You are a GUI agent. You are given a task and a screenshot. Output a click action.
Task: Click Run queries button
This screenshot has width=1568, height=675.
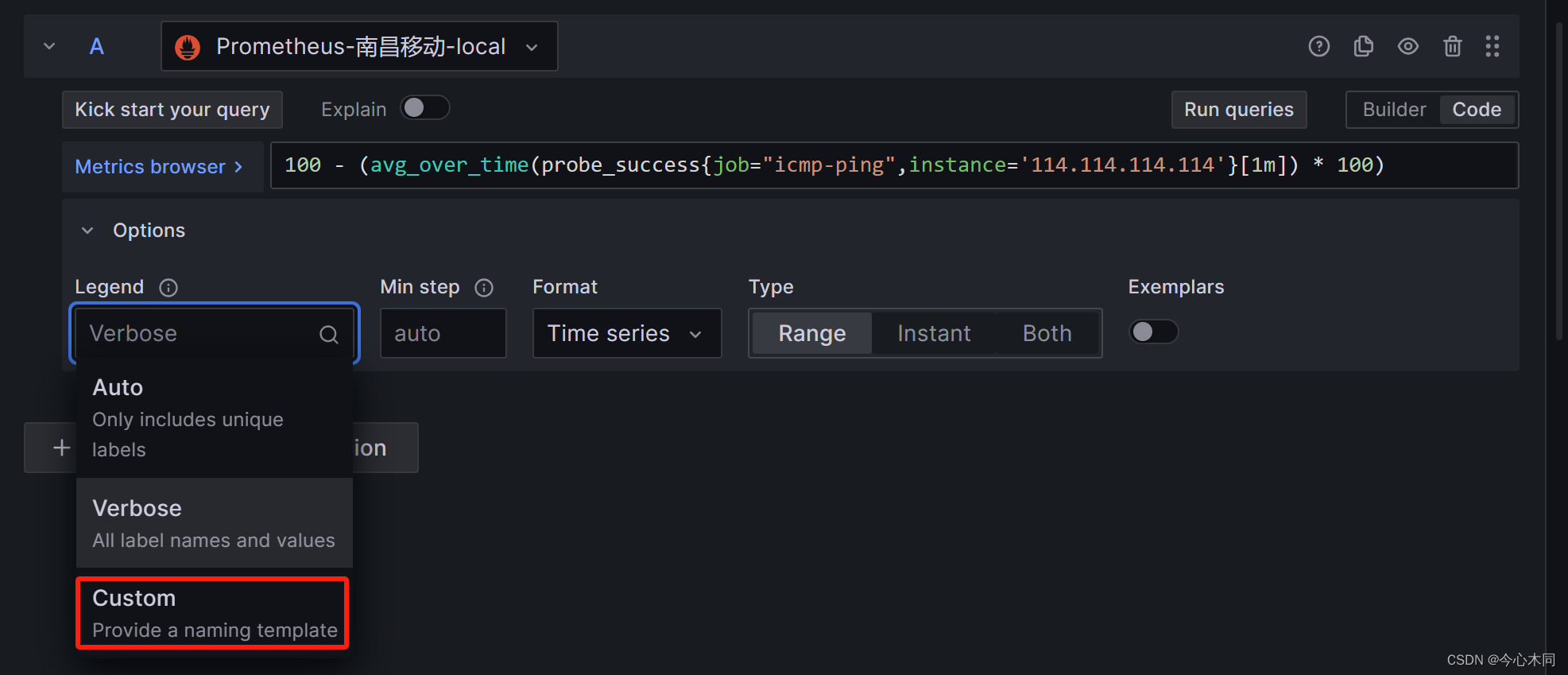(1238, 110)
